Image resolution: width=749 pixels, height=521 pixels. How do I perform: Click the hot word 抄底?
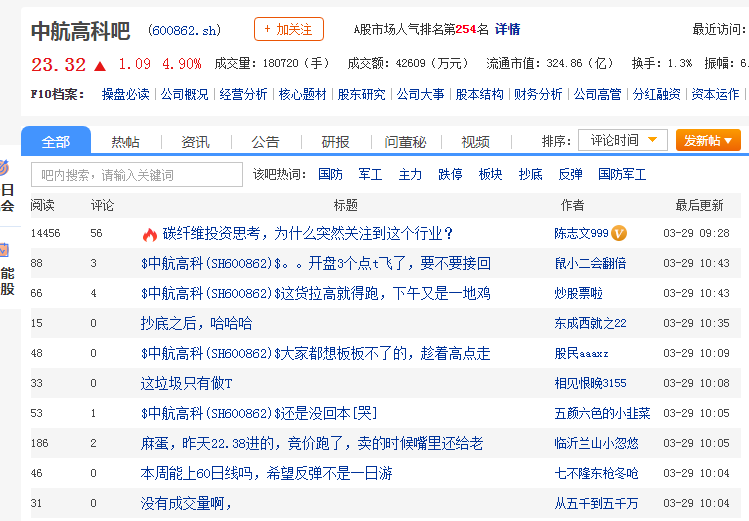click(x=531, y=174)
